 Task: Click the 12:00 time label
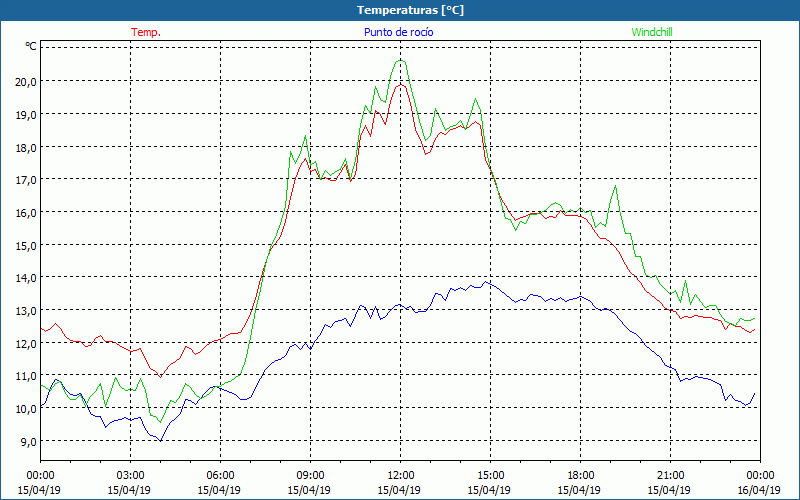(x=401, y=475)
